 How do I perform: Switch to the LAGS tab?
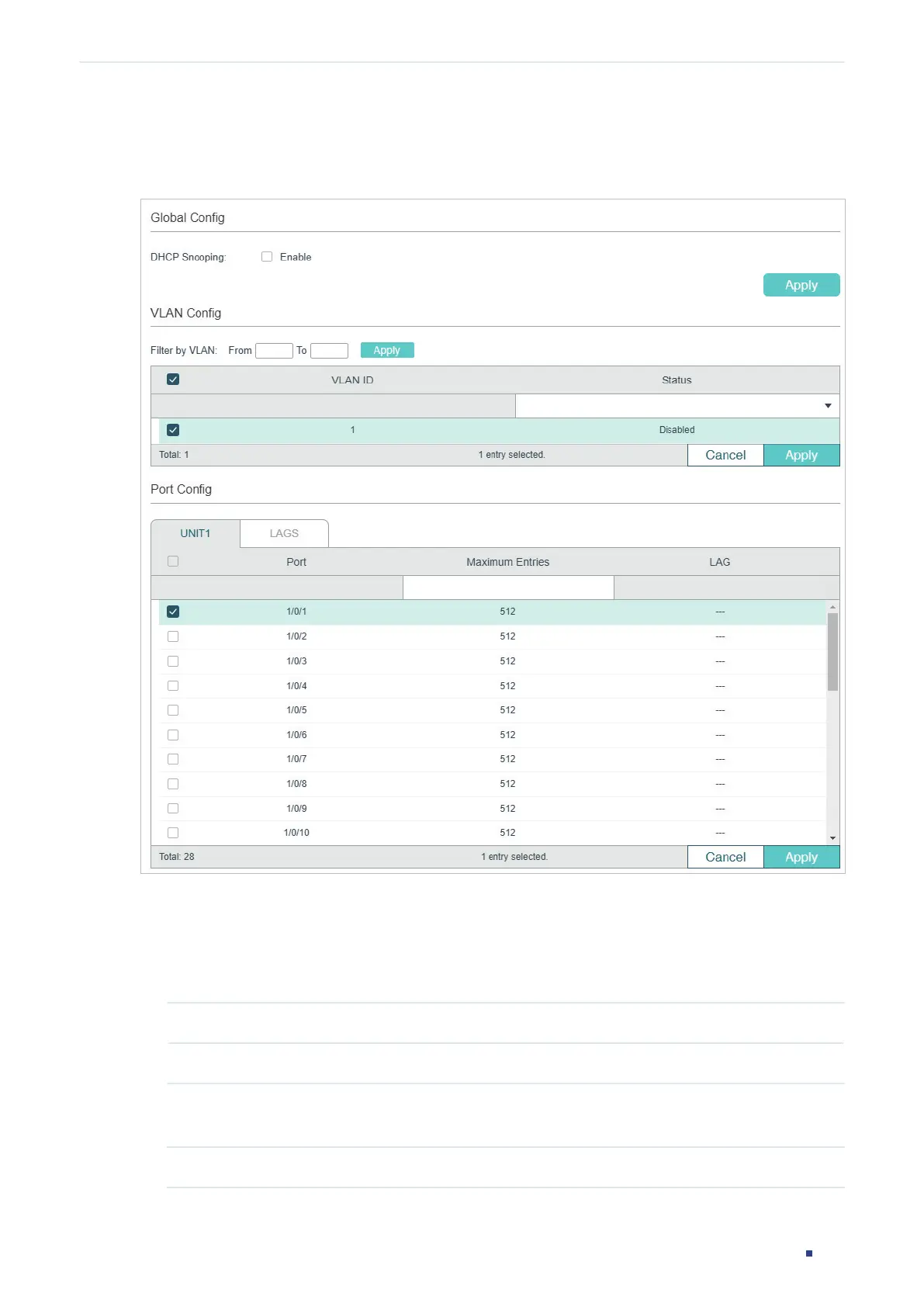point(284,533)
